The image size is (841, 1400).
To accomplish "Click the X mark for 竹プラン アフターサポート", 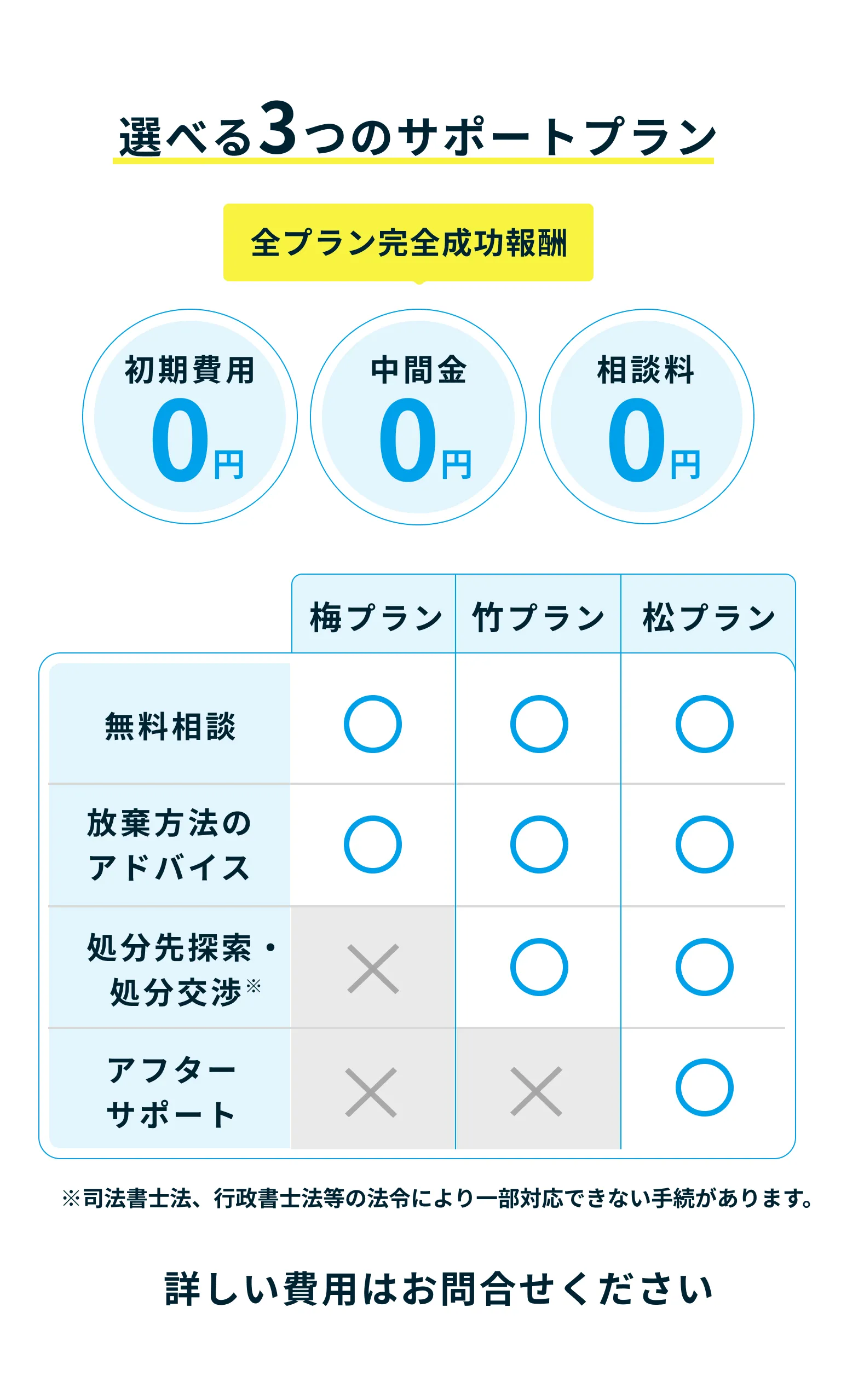I will (536, 1091).
